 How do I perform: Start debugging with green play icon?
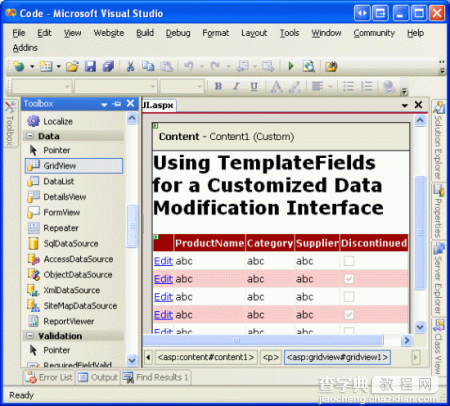click(x=291, y=66)
